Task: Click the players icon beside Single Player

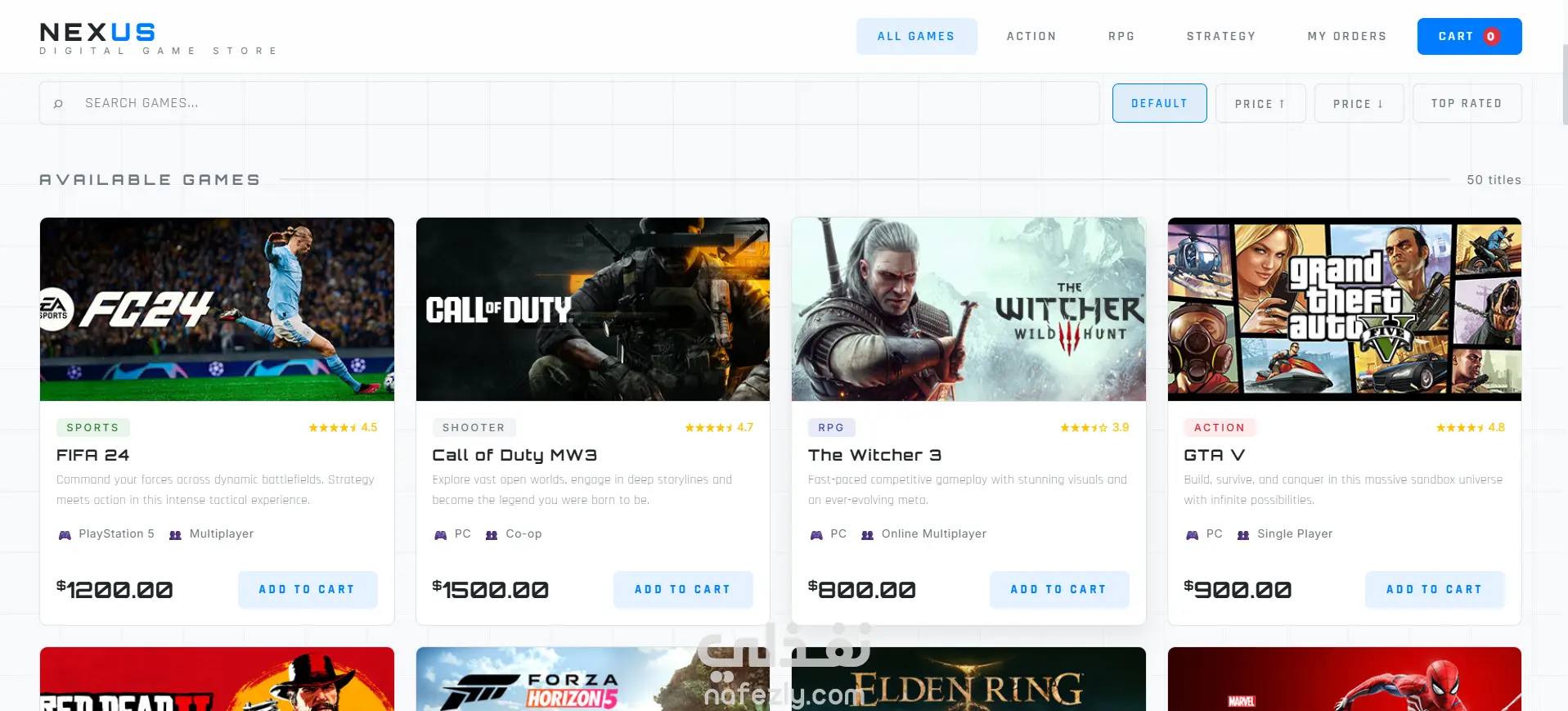Action: [x=1243, y=535]
